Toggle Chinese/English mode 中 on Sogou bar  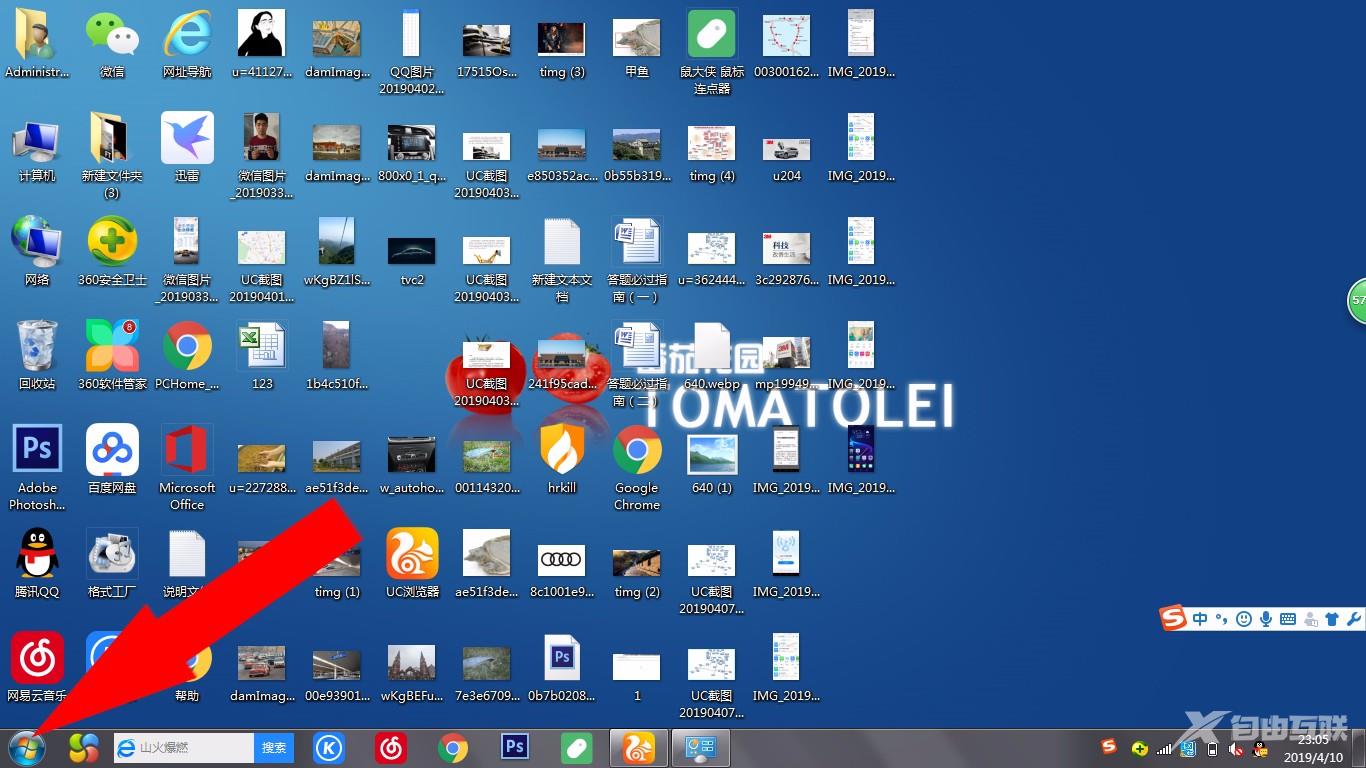click(1200, 619)
